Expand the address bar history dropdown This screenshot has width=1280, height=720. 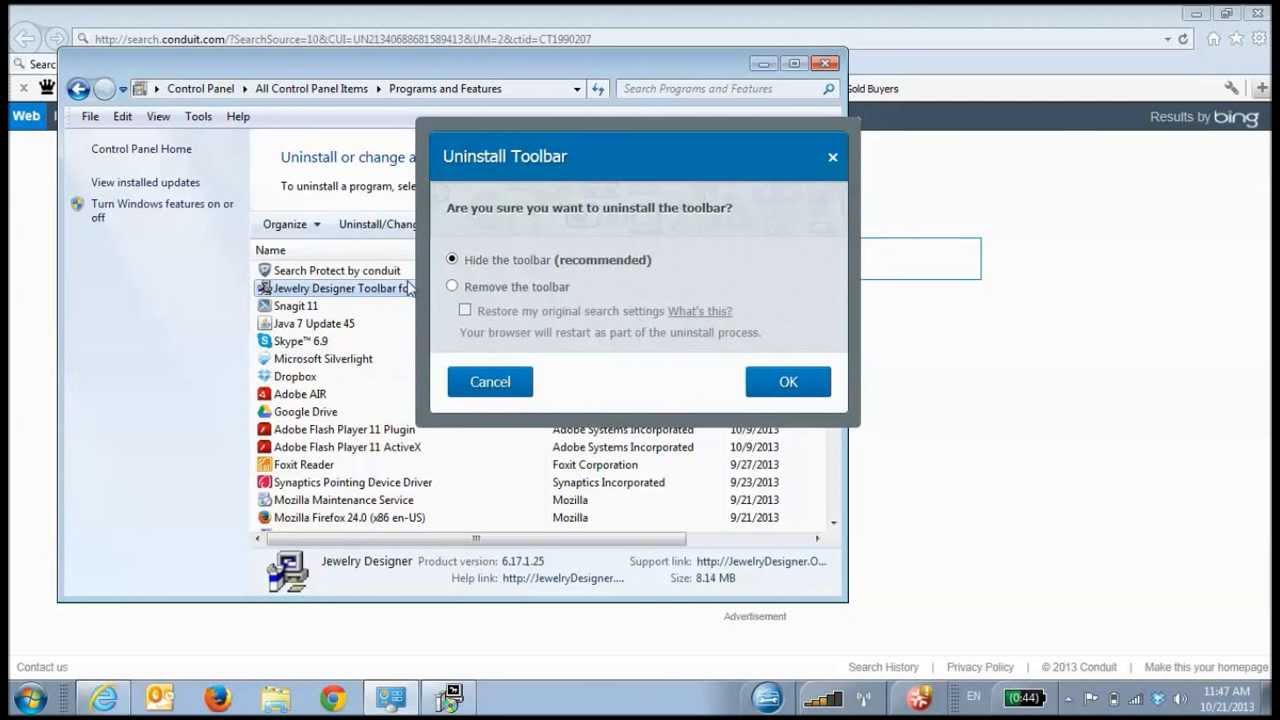[x=577, y=89]
